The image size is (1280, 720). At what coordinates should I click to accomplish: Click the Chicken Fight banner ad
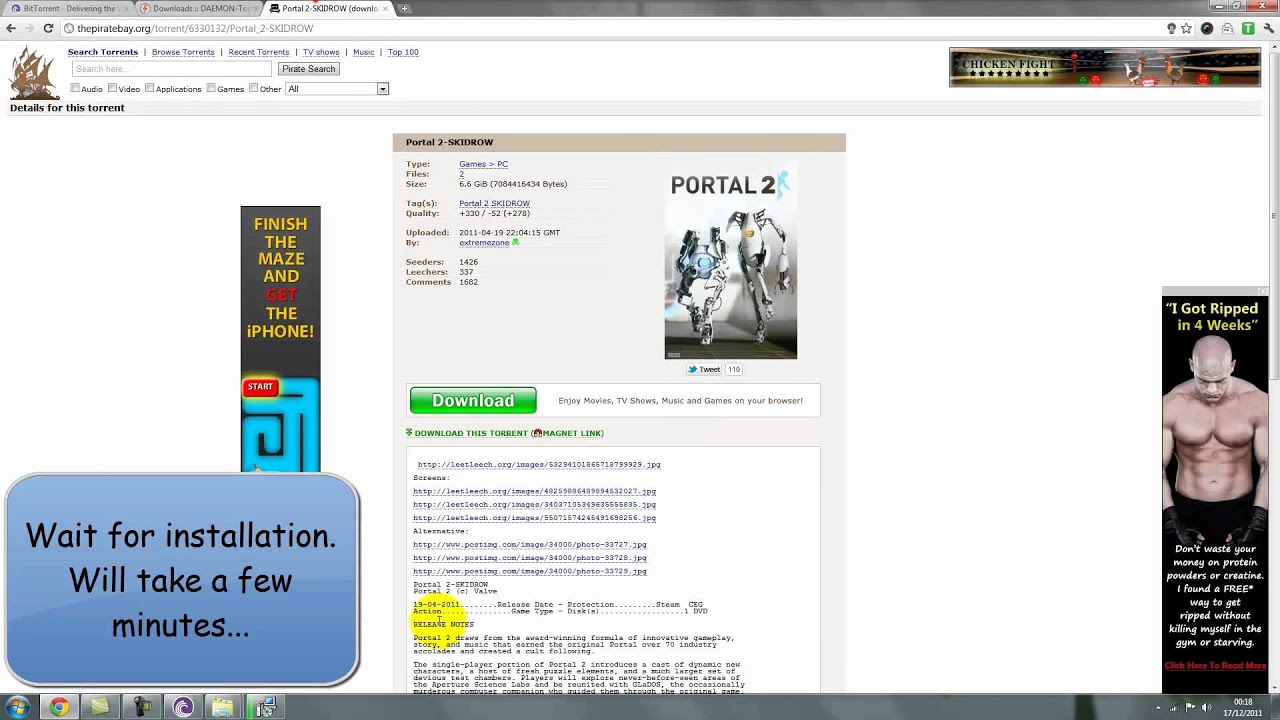[1105, 67]
